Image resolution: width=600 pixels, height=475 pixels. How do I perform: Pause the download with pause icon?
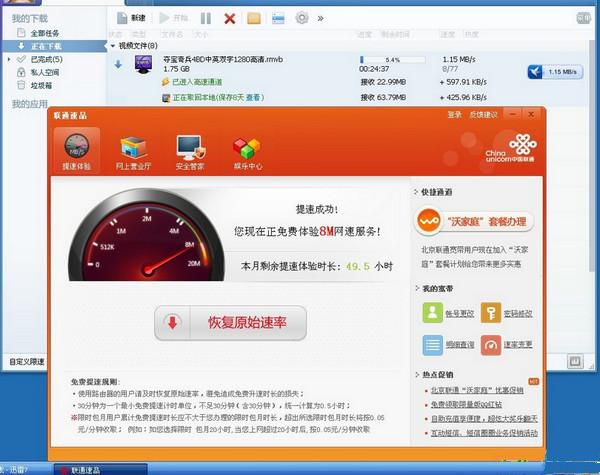(x=206, y=18)
